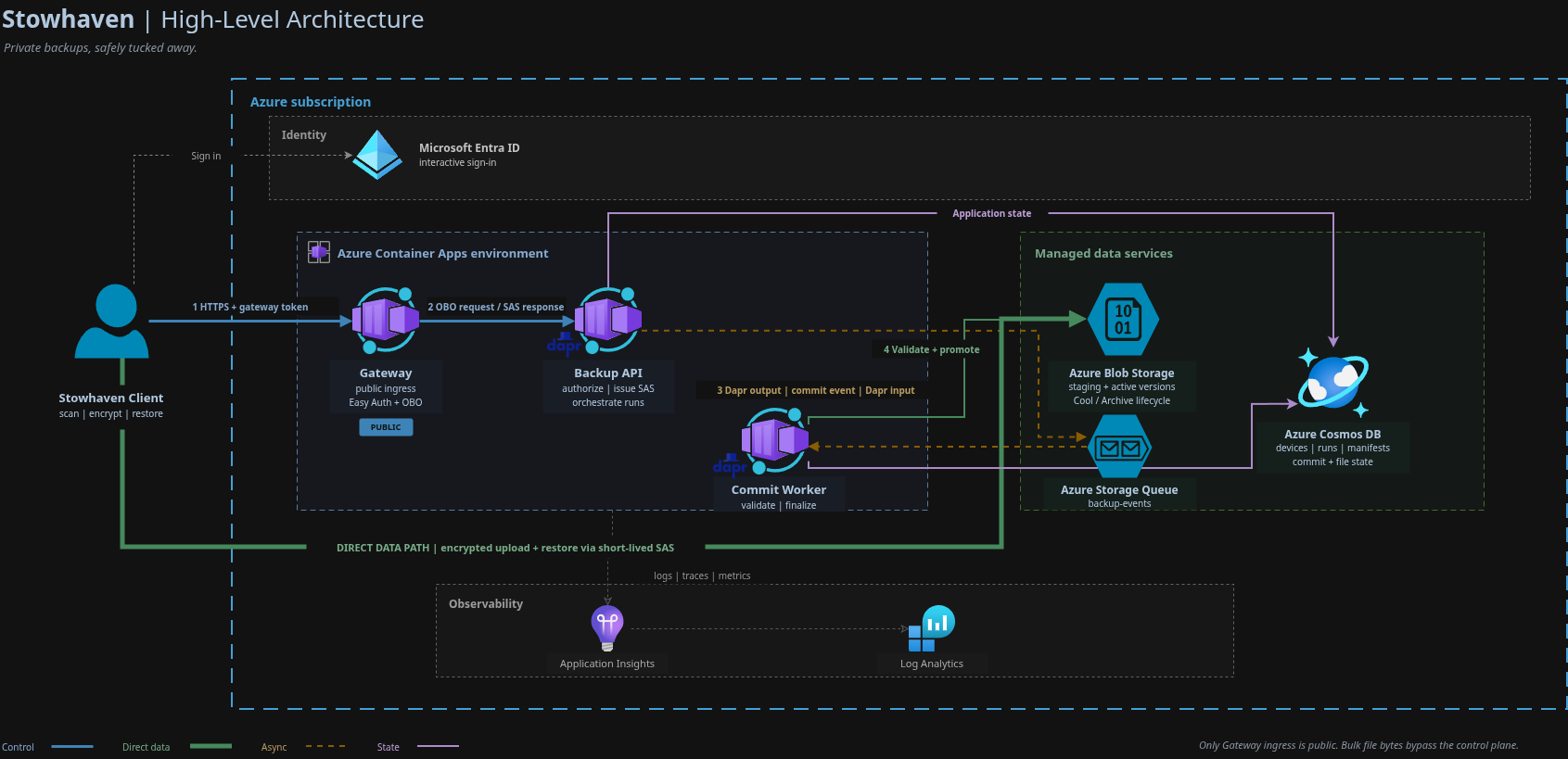Select the "Identity" group label
Viewport: 1568px width, 759px height.
point(304,135)
